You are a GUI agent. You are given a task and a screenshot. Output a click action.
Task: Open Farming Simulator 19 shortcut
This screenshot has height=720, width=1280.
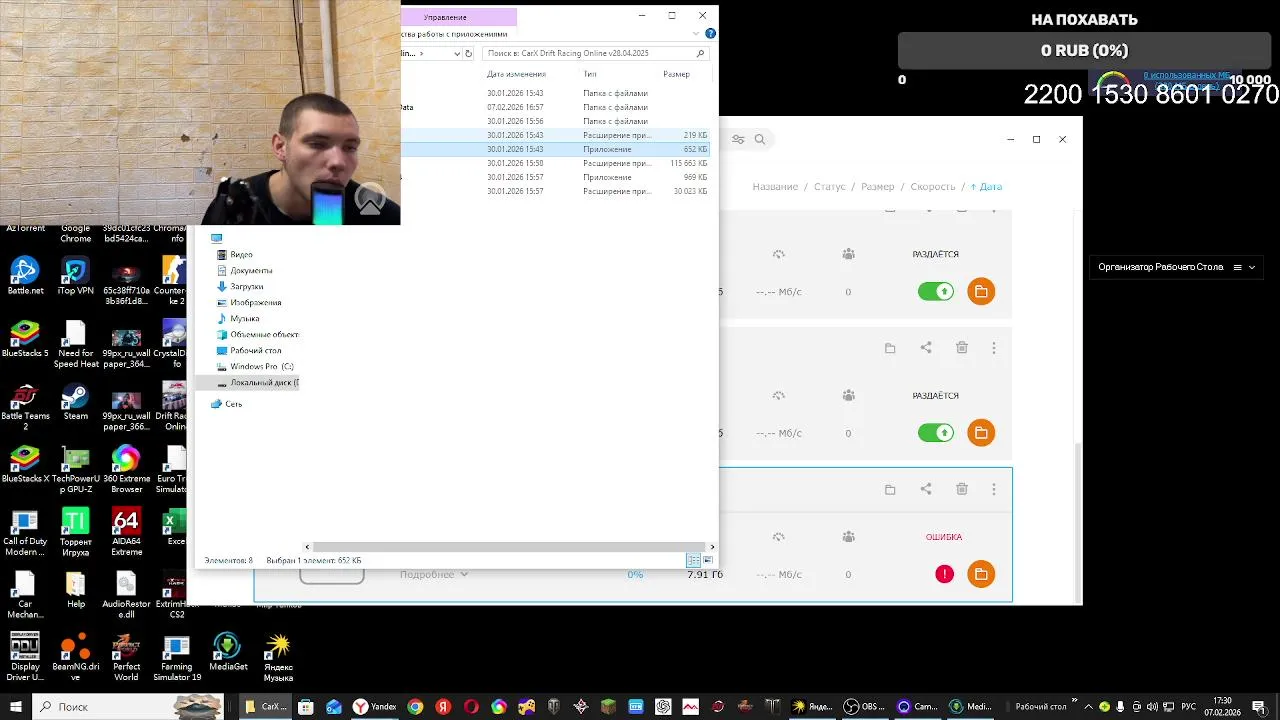pyautogui.click(x=176, y=657)
